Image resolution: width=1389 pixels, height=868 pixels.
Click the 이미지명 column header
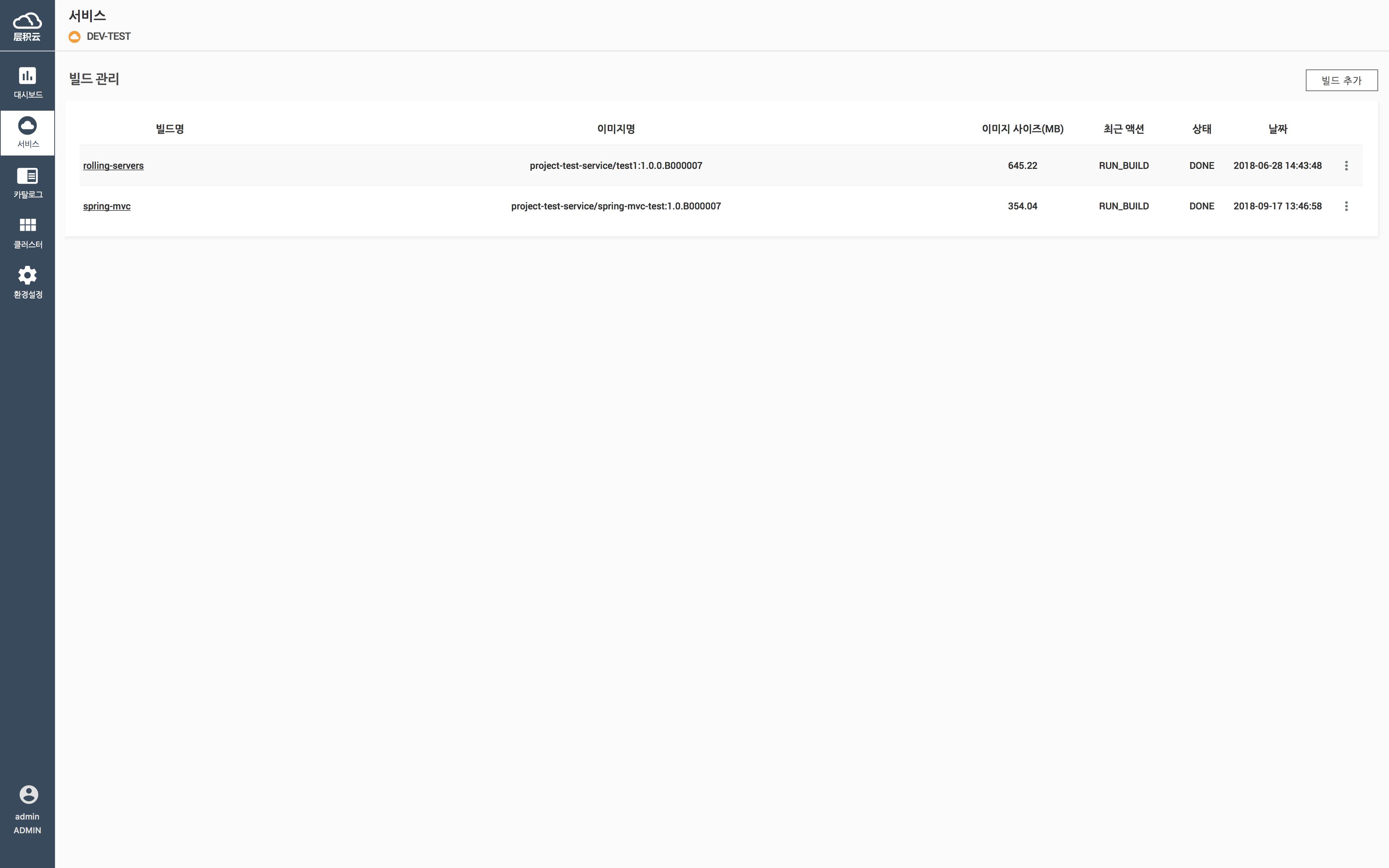[x=616, y=129]
